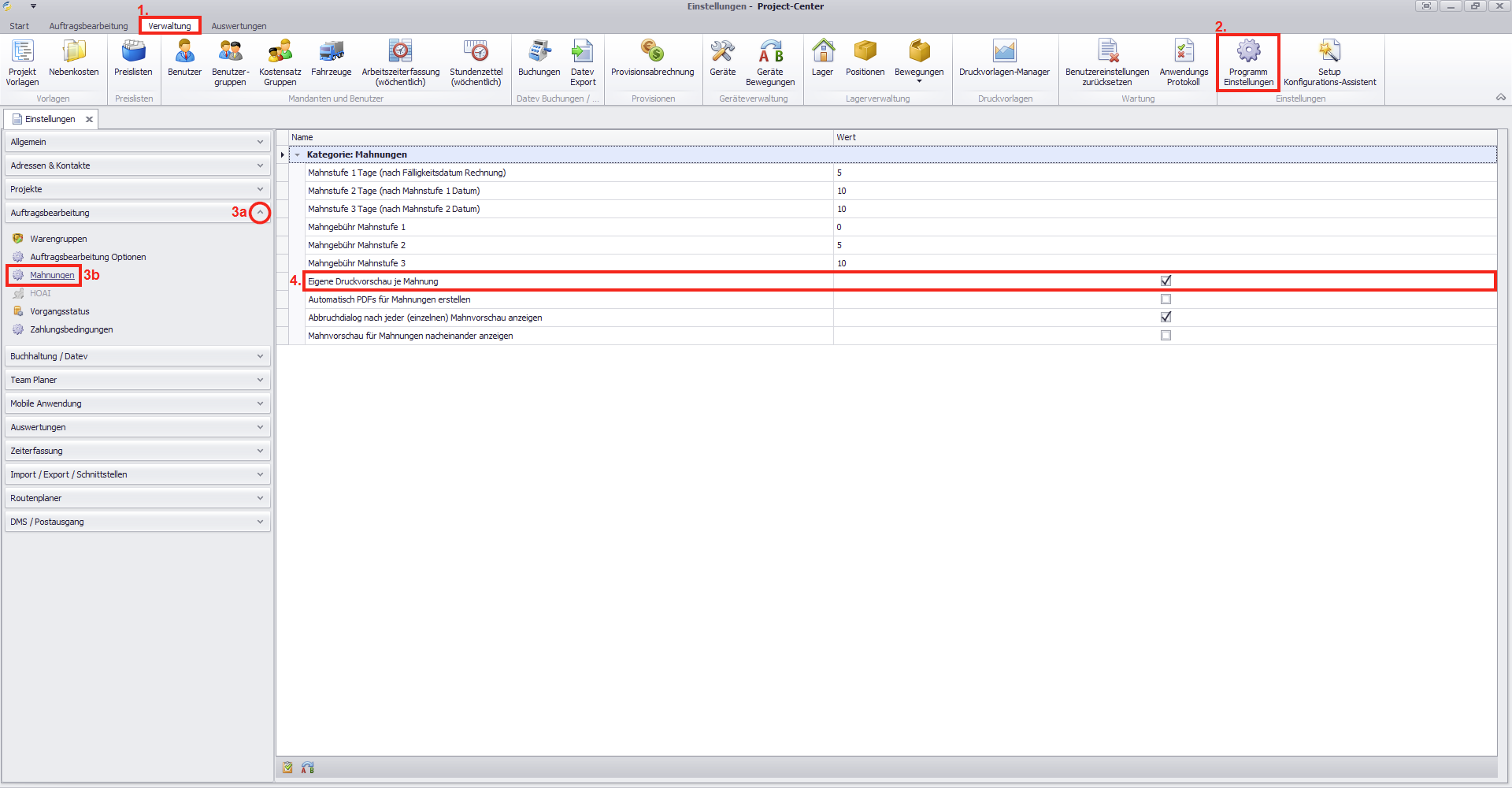Switch to the Auswertungen ribbon tab
This screenshot has width=1512, height=788.
(x=239, y=26)
